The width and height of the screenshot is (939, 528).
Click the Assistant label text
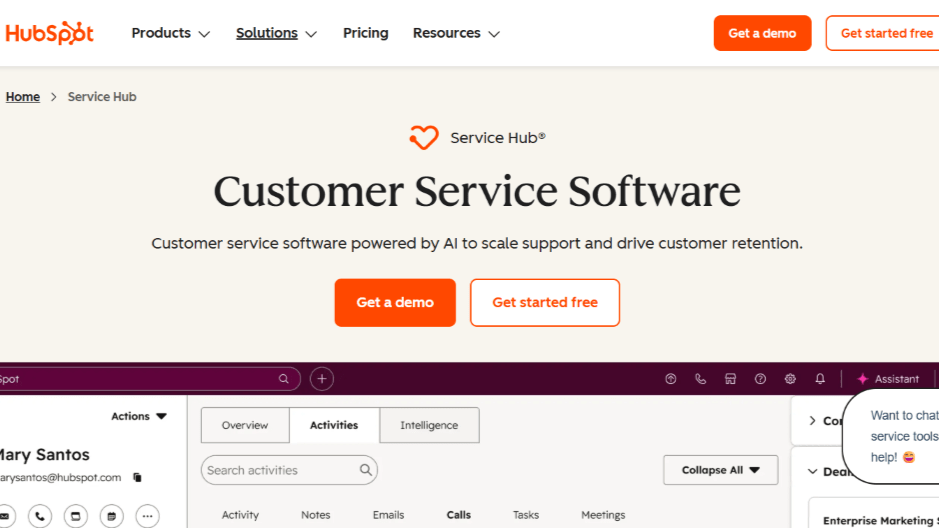tap(896, 379)
